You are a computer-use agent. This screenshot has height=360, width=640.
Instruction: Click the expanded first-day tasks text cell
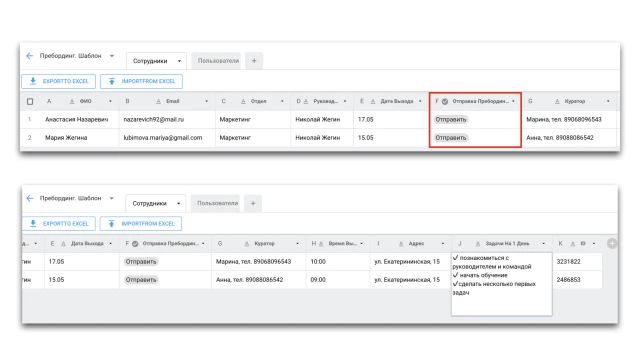(x=502, y=284)
